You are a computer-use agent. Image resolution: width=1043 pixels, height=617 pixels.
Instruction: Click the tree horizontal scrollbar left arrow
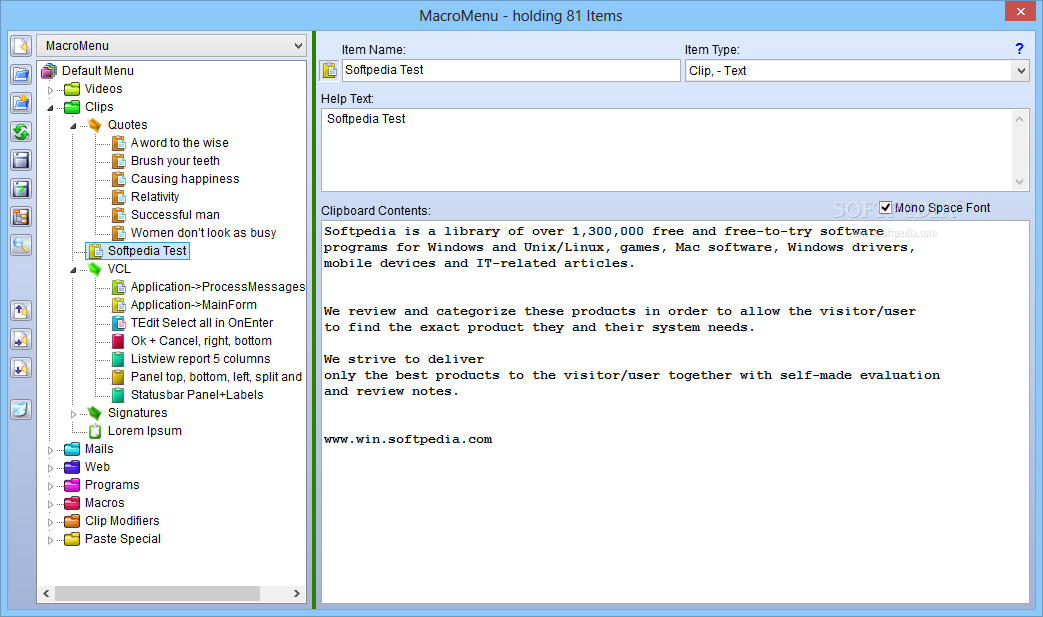pyautogui.click(x=46, y=593)
